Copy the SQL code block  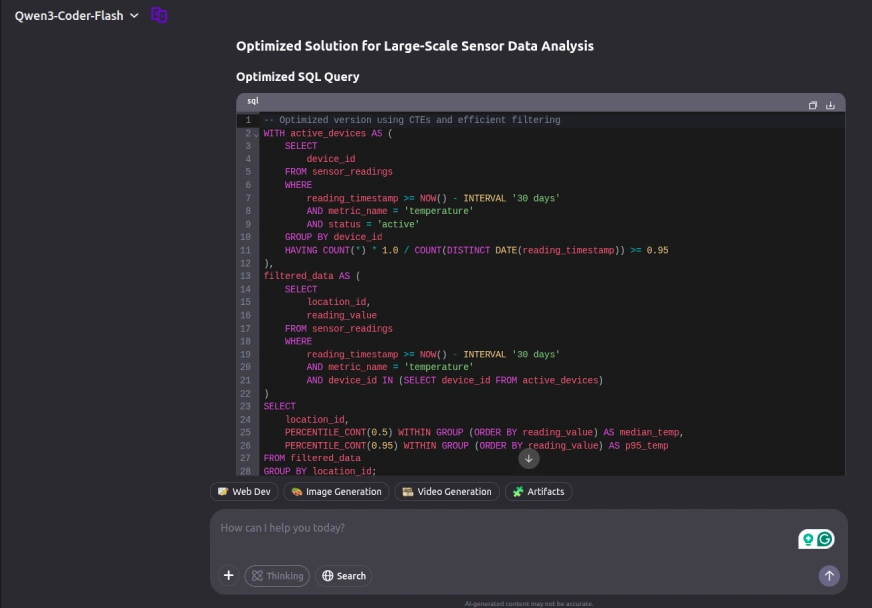812,105
